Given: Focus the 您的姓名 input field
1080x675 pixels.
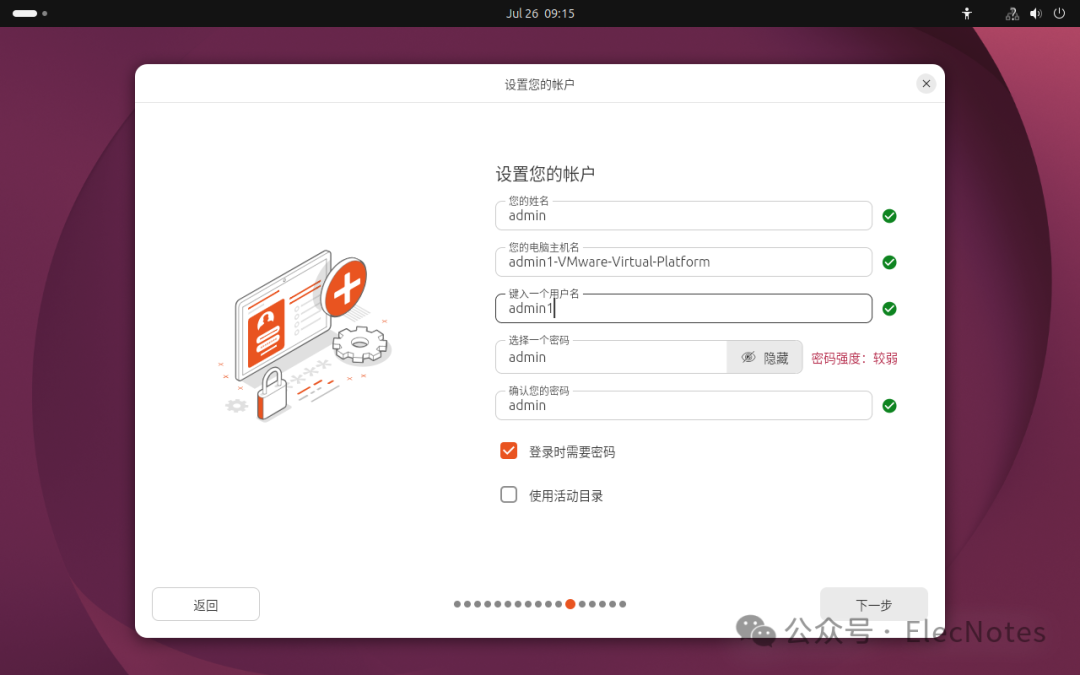Looking at the screenshot, I should (683, 216).
